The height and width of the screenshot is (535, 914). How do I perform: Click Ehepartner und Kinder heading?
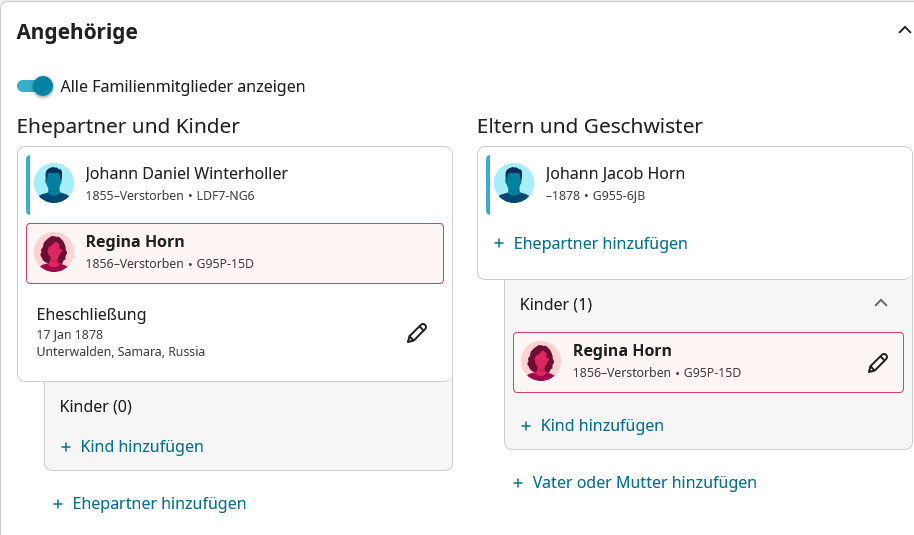pos(128,126)
